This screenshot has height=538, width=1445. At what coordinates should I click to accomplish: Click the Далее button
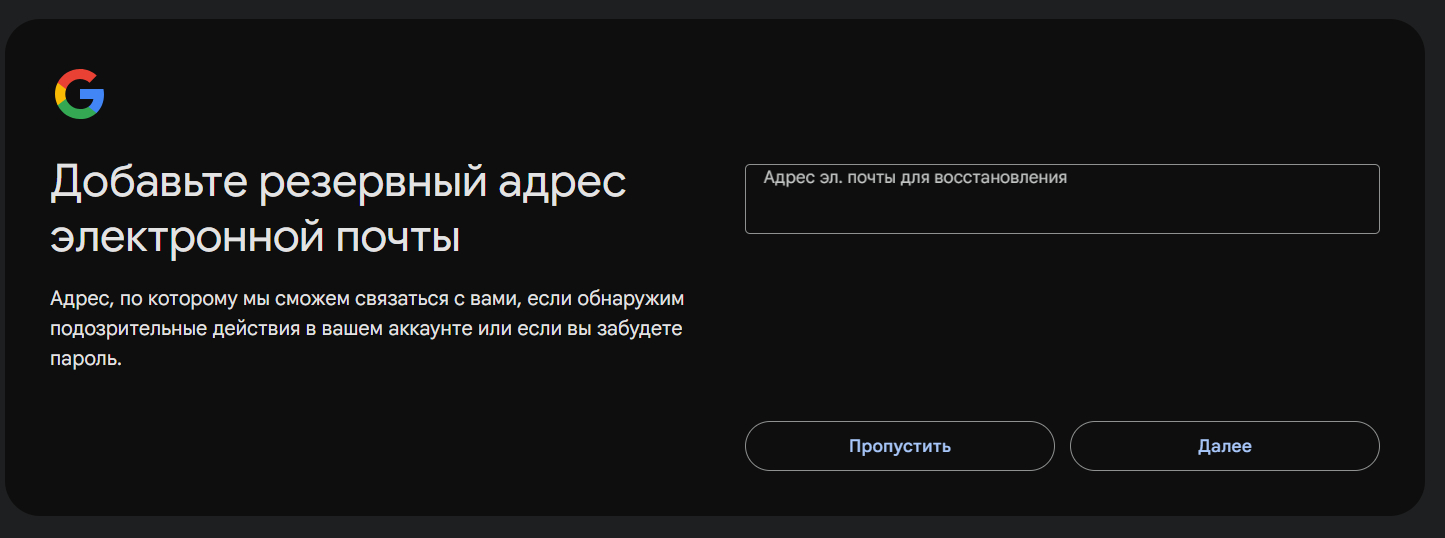pyautogui.click(x=1225, y=446)
